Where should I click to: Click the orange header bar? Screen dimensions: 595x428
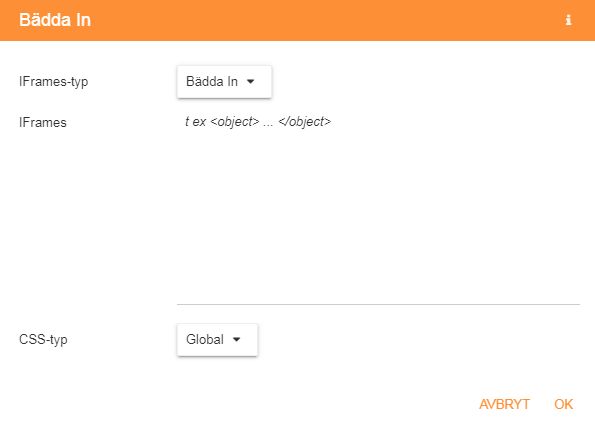coord(298,20)
